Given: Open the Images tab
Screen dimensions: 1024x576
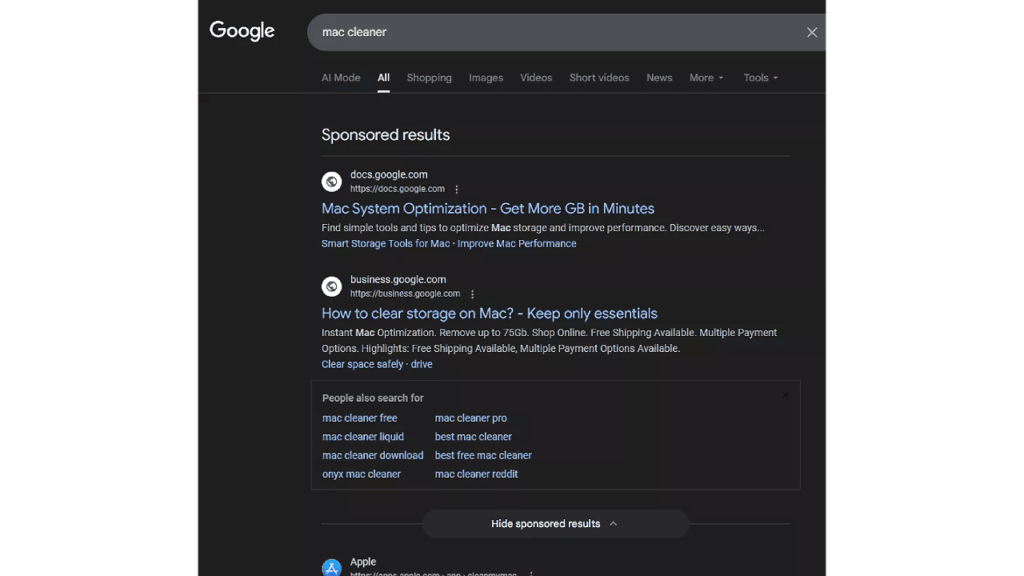Looking at the screenshot, I should [x=486, y=78].
